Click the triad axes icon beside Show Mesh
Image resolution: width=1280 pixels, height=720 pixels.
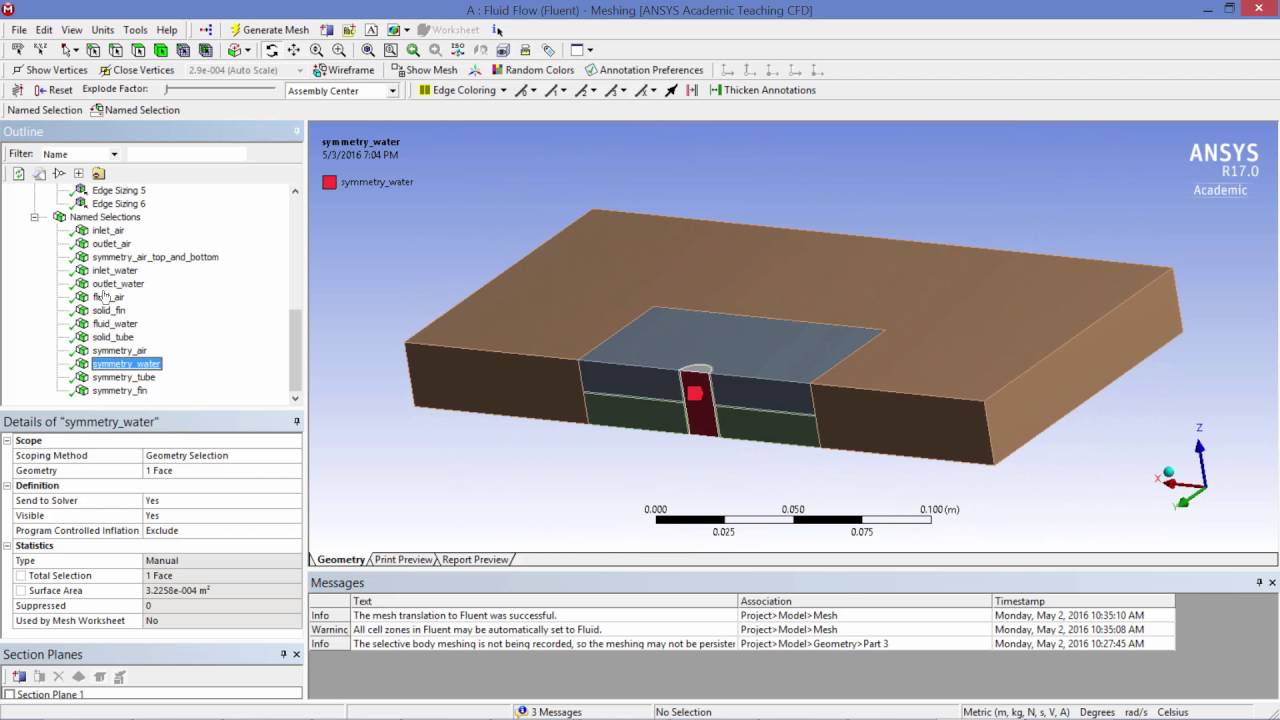coord(474,70)
